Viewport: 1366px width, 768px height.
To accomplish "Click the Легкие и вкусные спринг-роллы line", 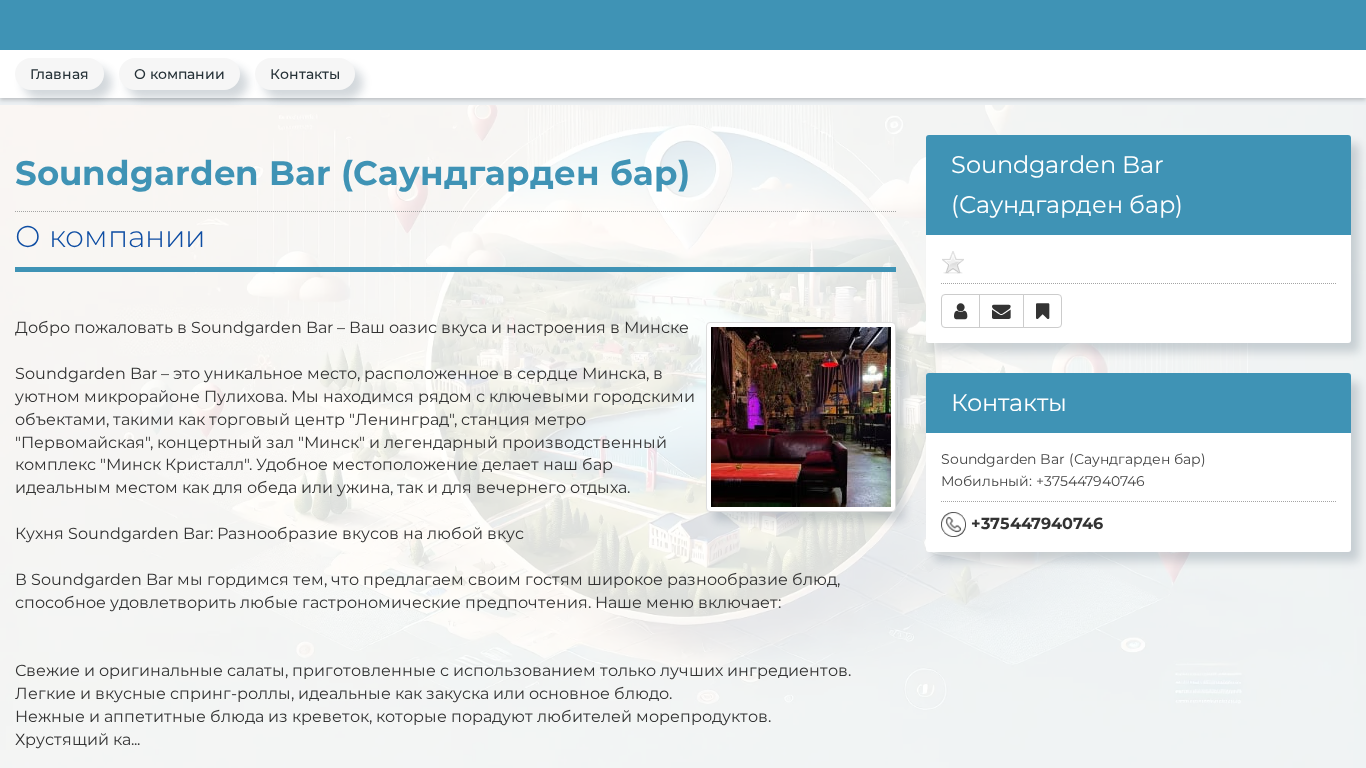I will pyautogui.click(x=344, y=694).
